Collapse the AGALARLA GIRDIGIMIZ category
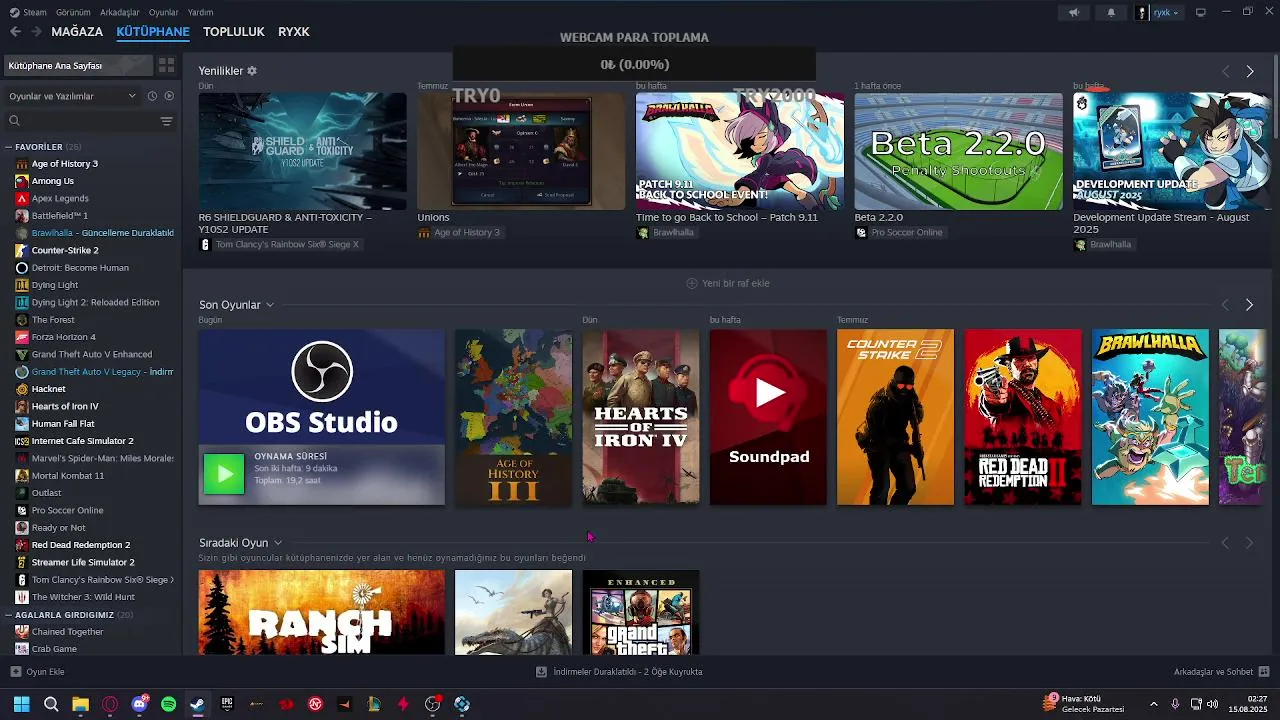1280x720 pixels. [x=9, y=615]
